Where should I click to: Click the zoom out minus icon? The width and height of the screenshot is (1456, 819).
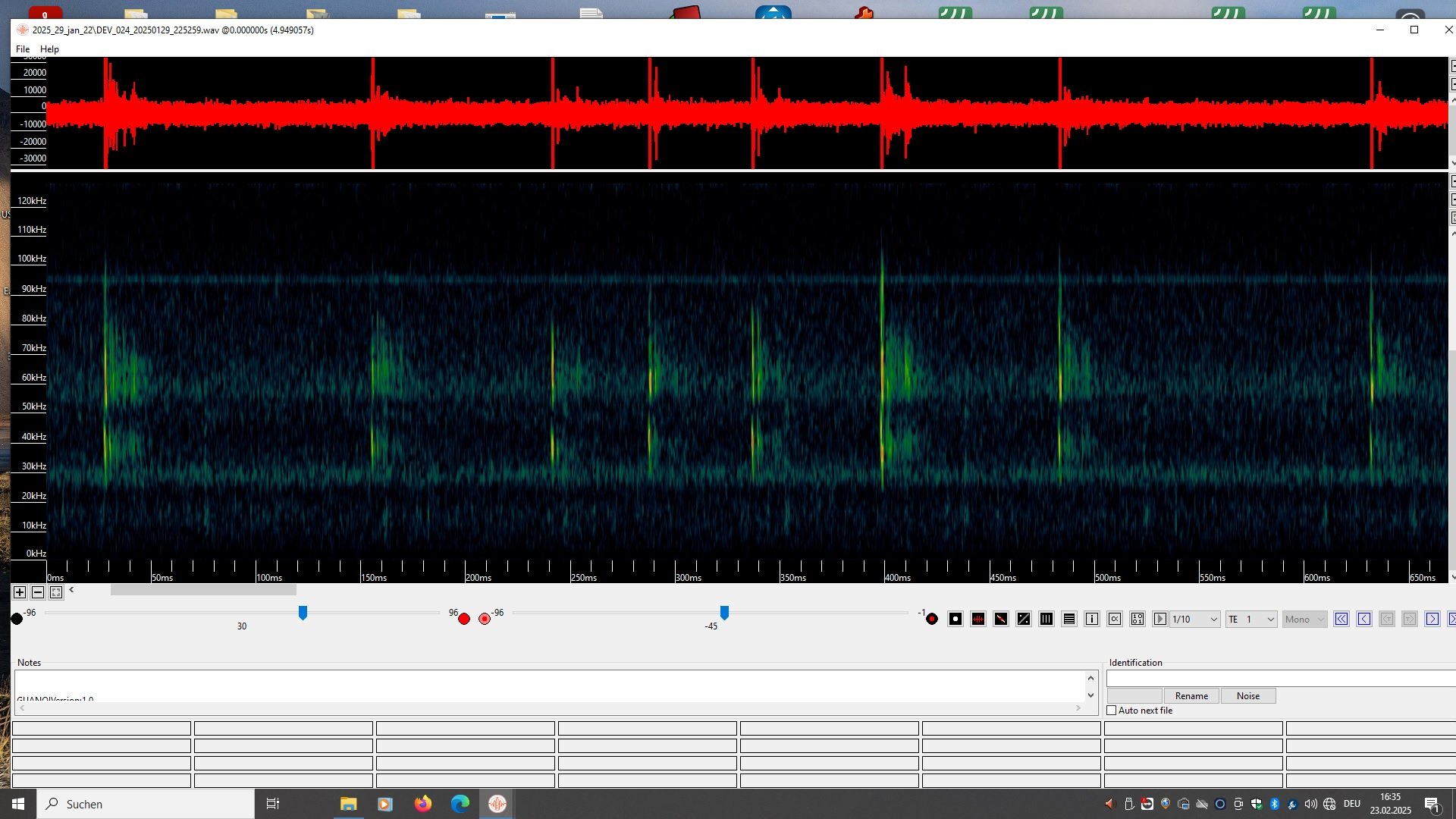click(38, 592)
